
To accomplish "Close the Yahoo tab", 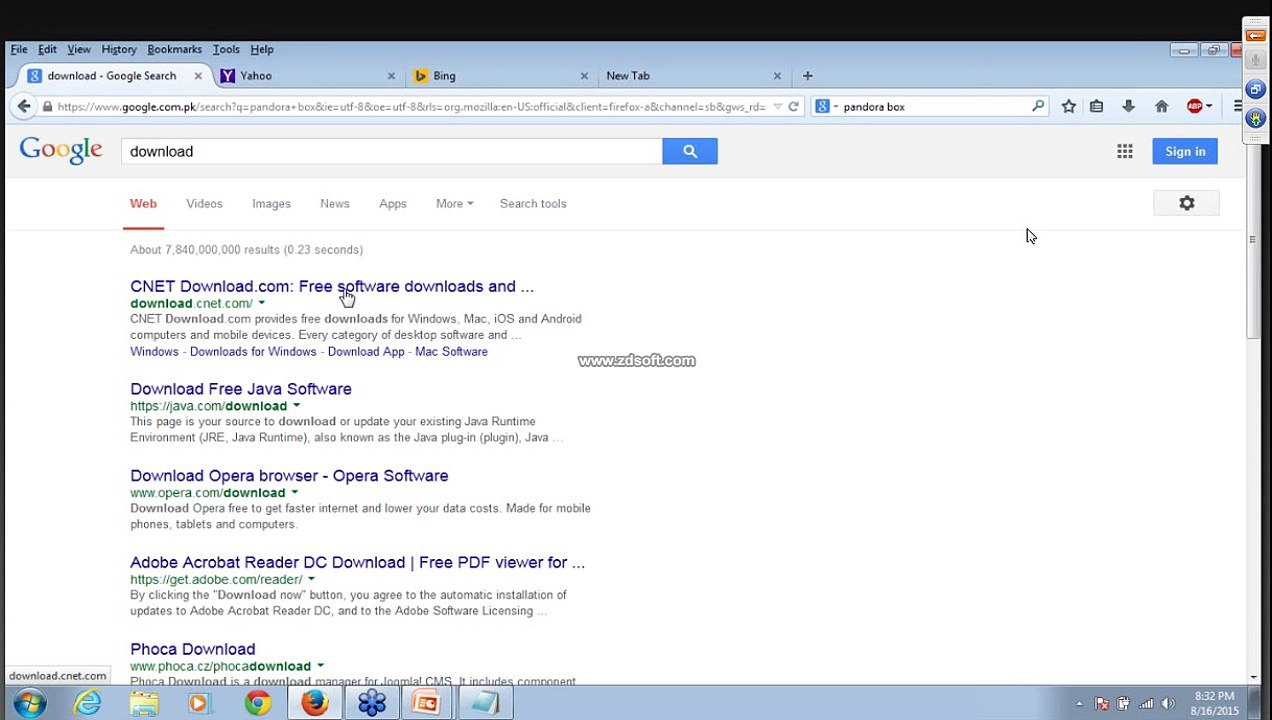I will click(391, 75).
